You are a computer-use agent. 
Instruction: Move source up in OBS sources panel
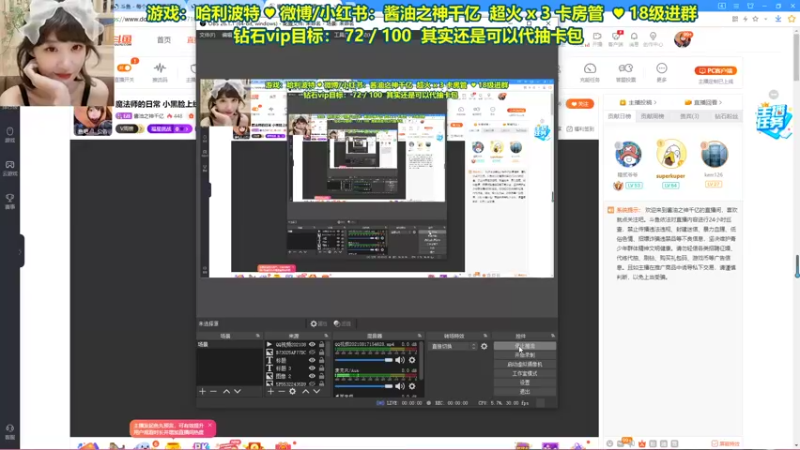pyautogui.click(x=306, y=391)
